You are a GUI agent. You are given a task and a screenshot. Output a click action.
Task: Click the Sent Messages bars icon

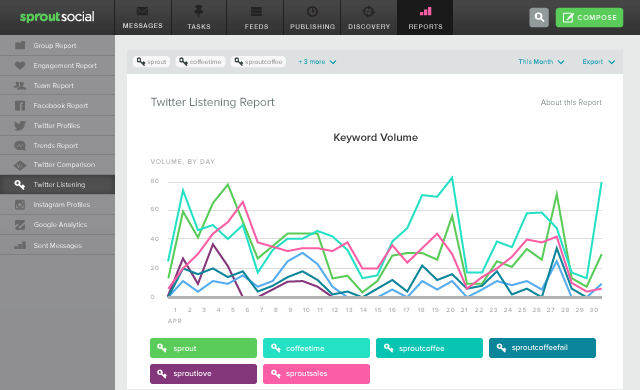tap(20, 245)
